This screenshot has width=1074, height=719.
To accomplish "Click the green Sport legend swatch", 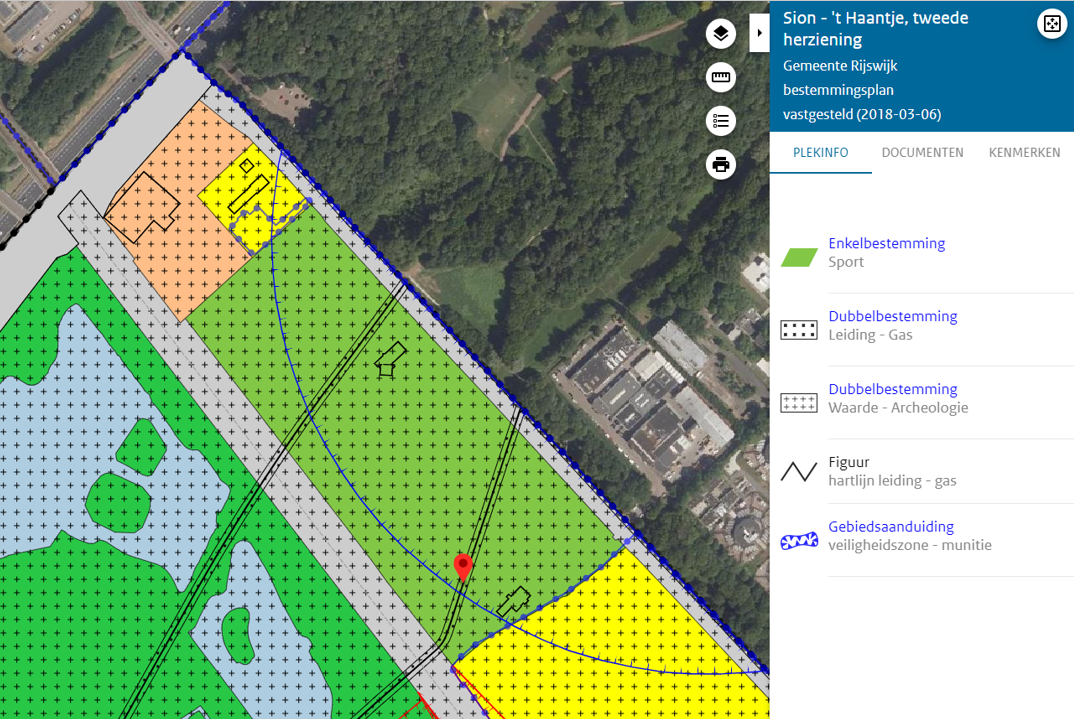I will click(799, 257).
